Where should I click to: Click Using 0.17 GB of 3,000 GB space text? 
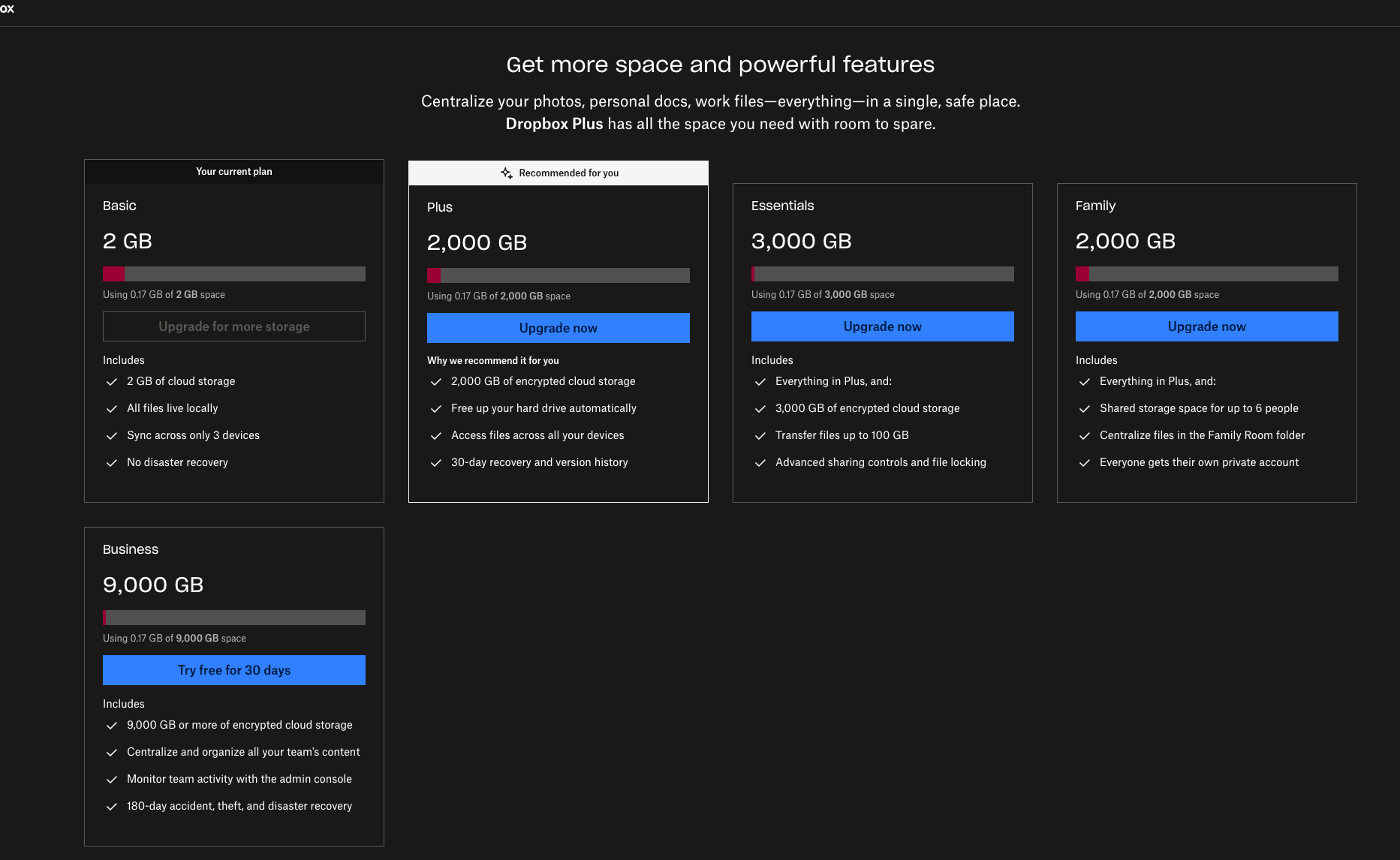[823, 295]
